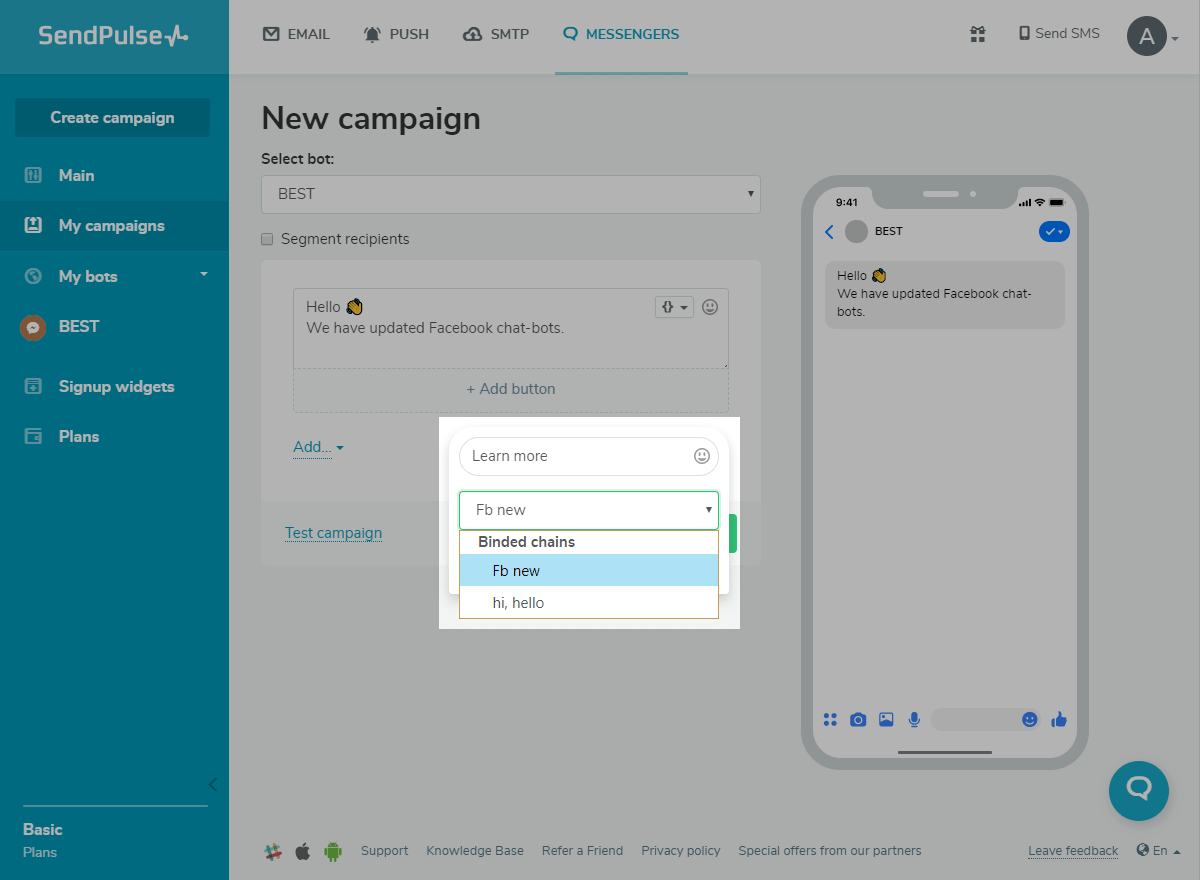Click the emoji icon in Learn more field
1200x880 pixels.
coord(702,456)
